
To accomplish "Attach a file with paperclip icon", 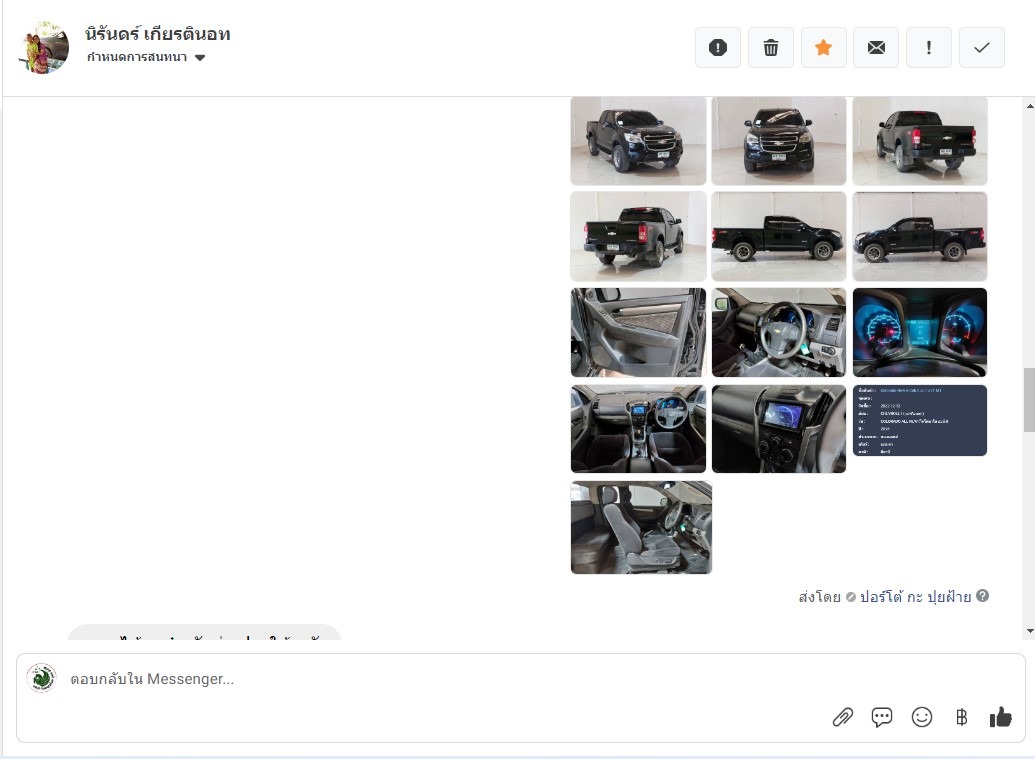I will 843,717.
